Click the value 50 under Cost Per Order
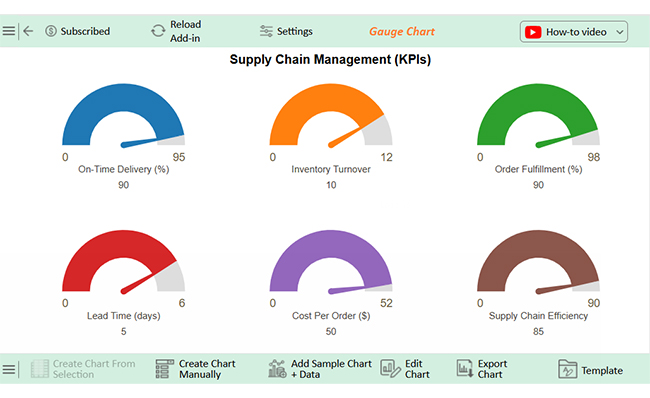Image resolution: width=650 pixels, height=398 pixels. [x=331, y=331]
